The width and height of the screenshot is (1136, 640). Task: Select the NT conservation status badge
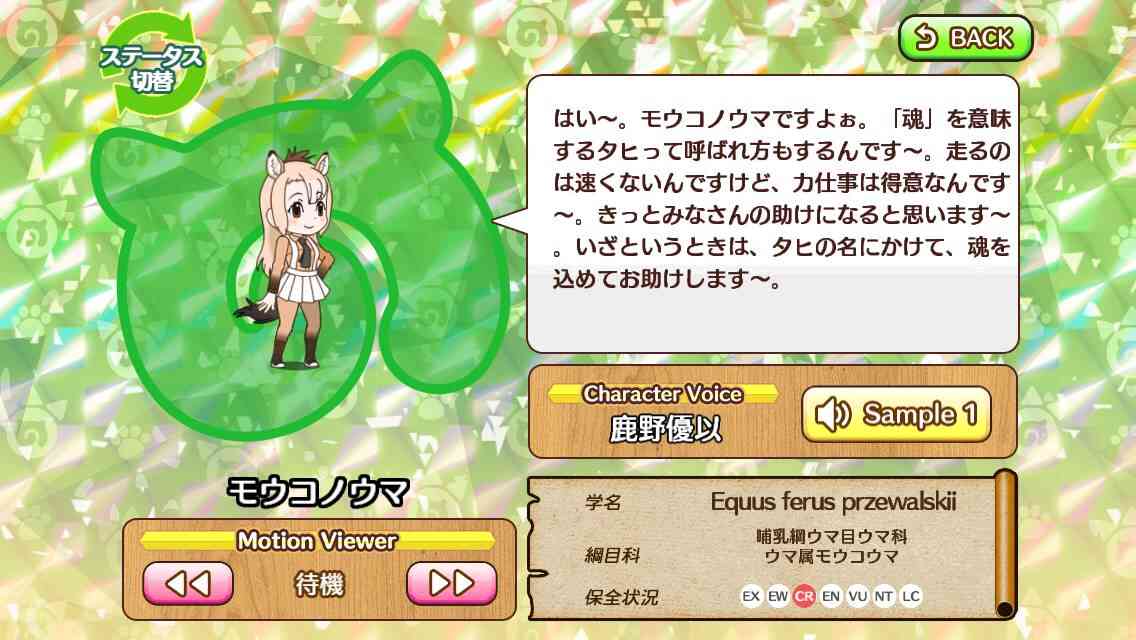click(884, 597)
